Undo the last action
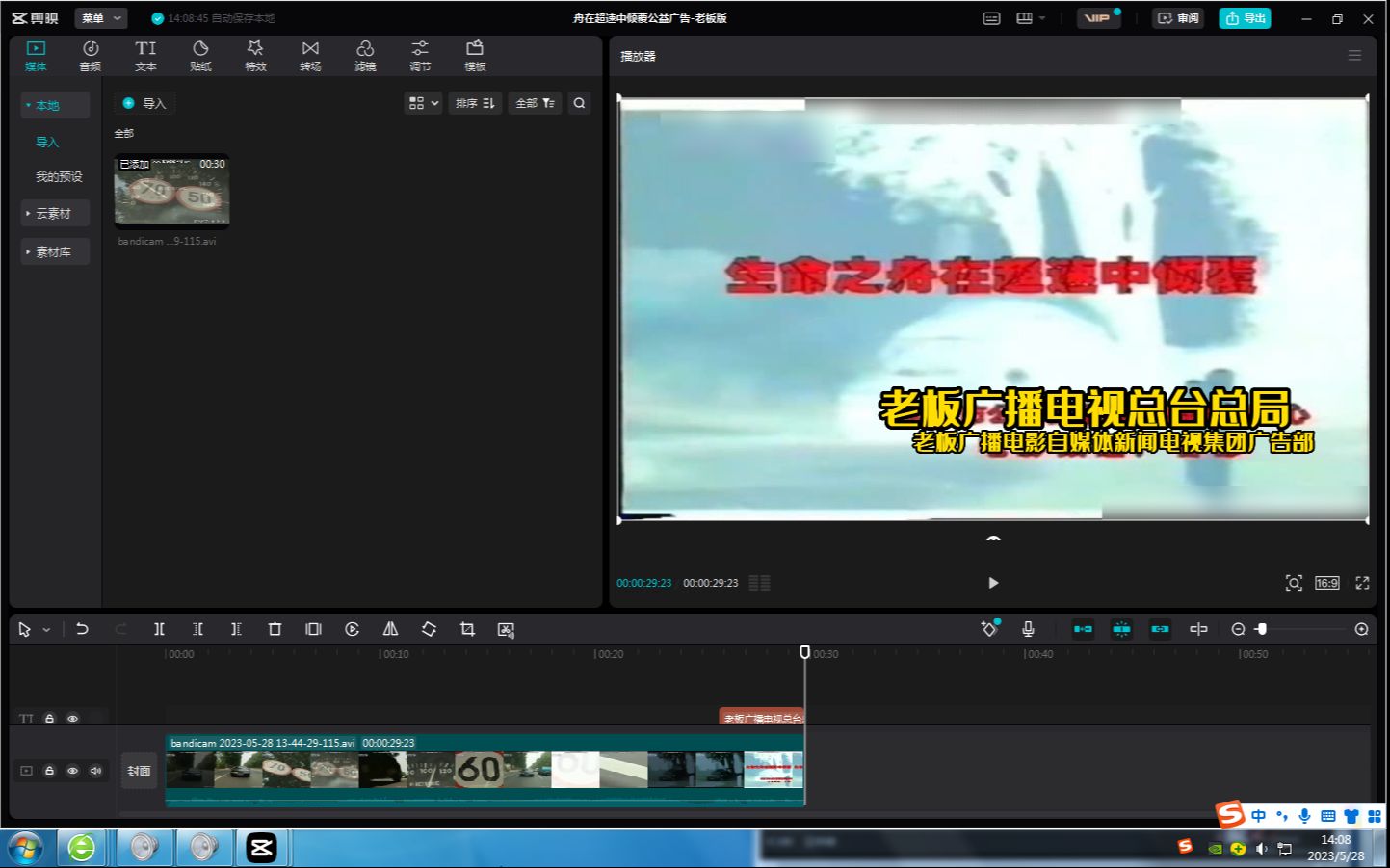The height and width of the screenshot is (868, 1390). (x=82, y=629)
